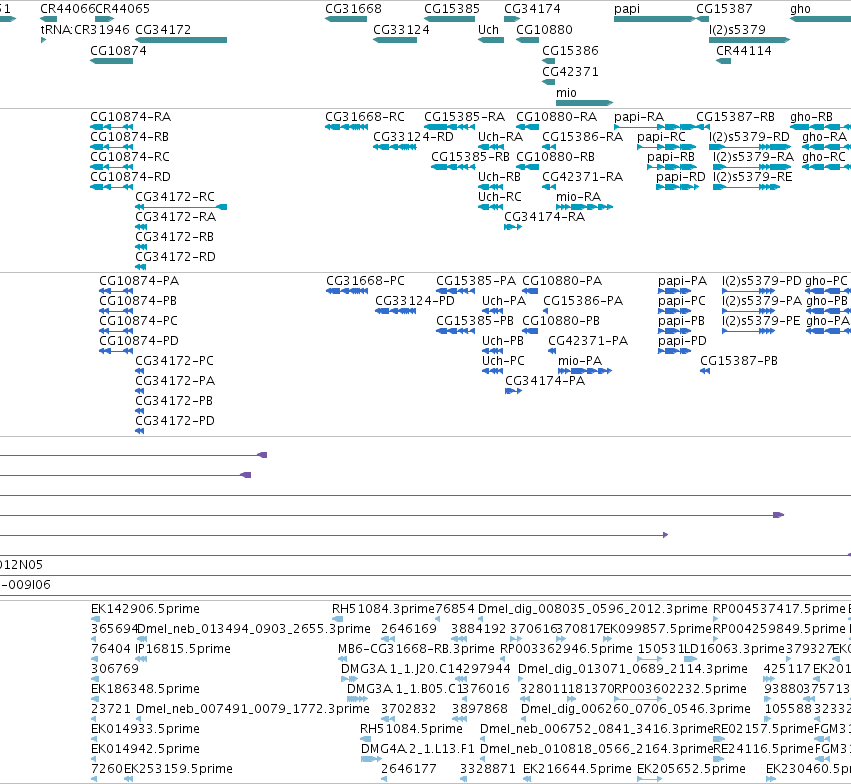This screenshot has width=851, height=784.
Task: Click the CG15387 gene label
Action: (725, 9)
